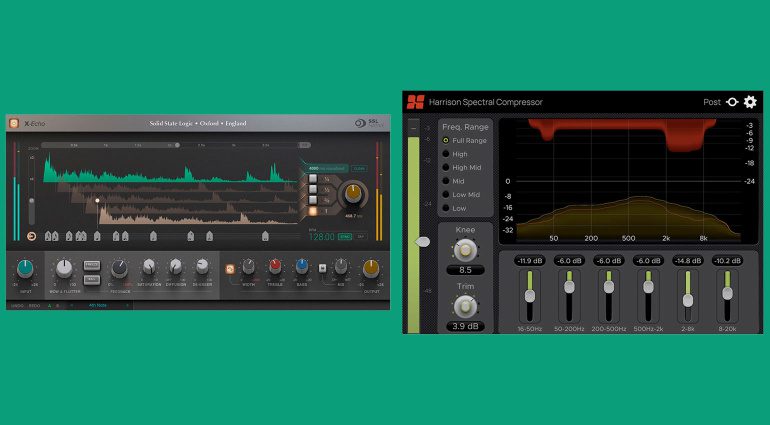Click the -14.8 dB band value
The height and width of the screenshot is (425, 770).
tap(688, 261)
